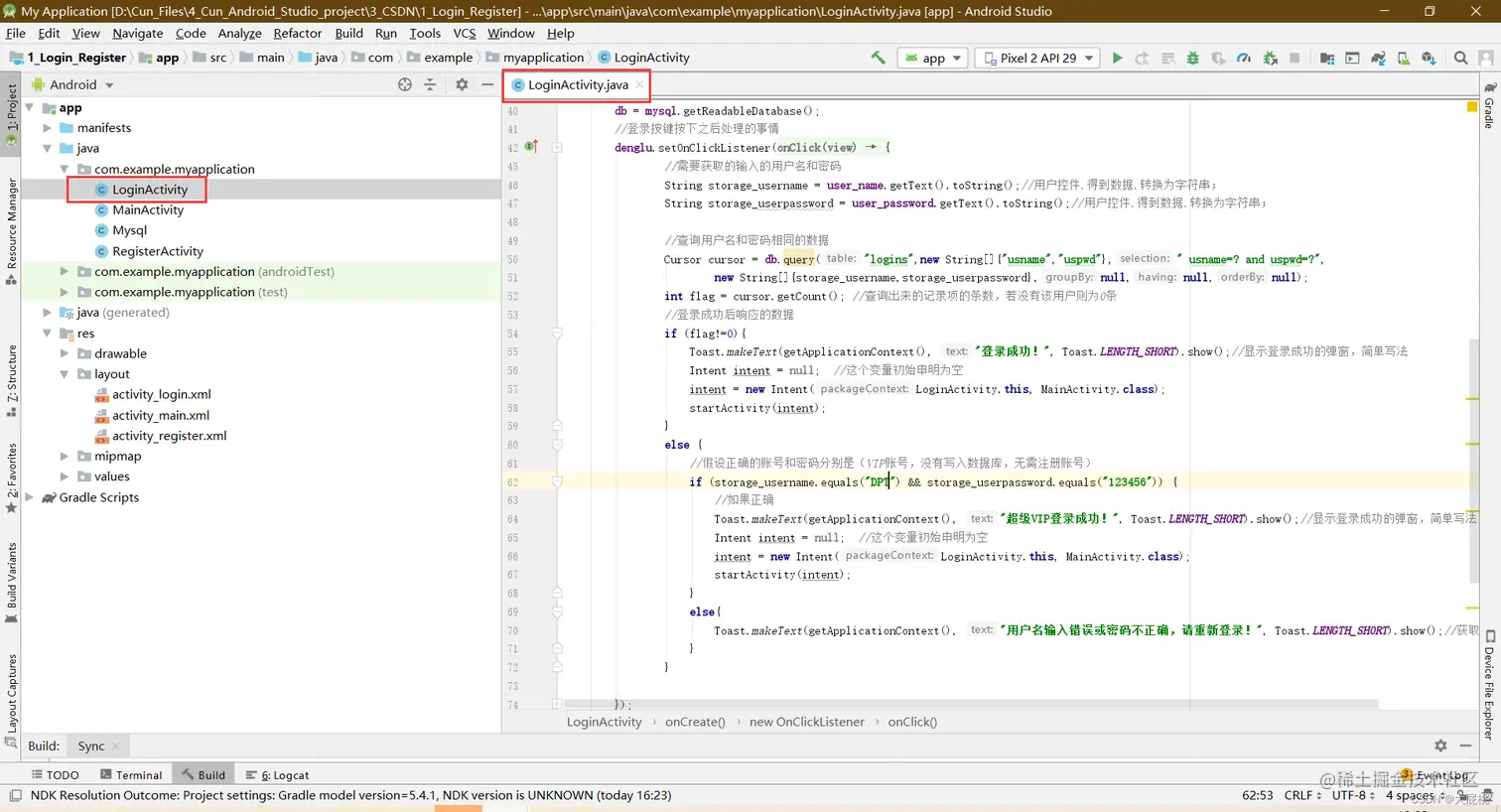Open the Build panel settings gear

(x=1440, y=745)
